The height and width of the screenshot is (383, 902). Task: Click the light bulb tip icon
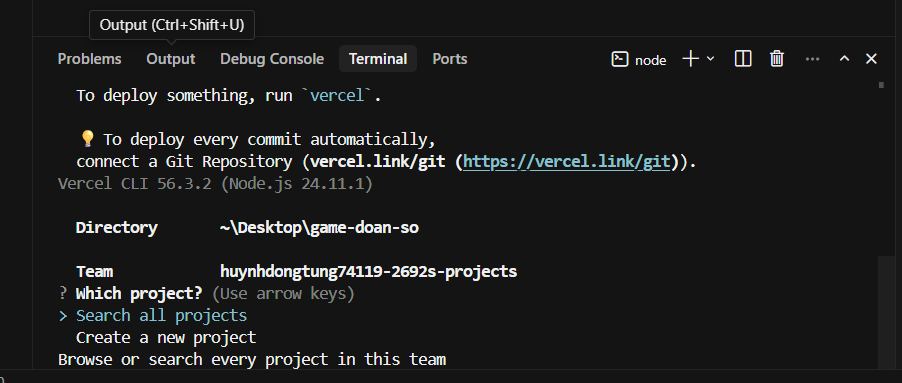tap(87, 139)
